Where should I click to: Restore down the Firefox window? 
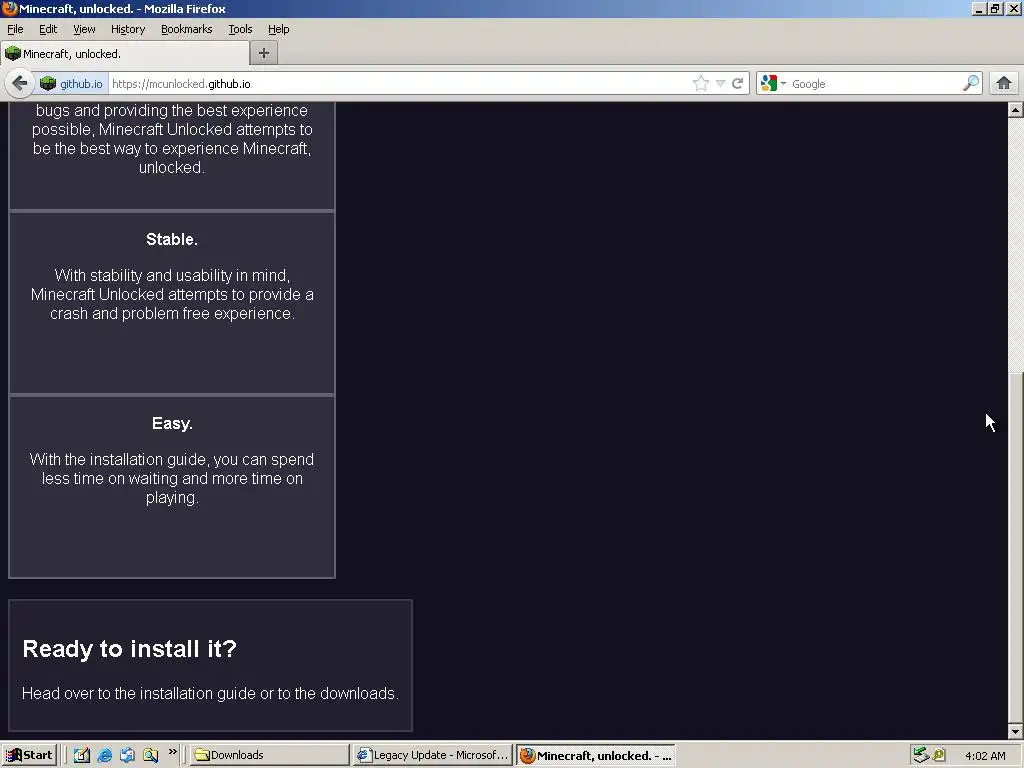coord(995,8)
